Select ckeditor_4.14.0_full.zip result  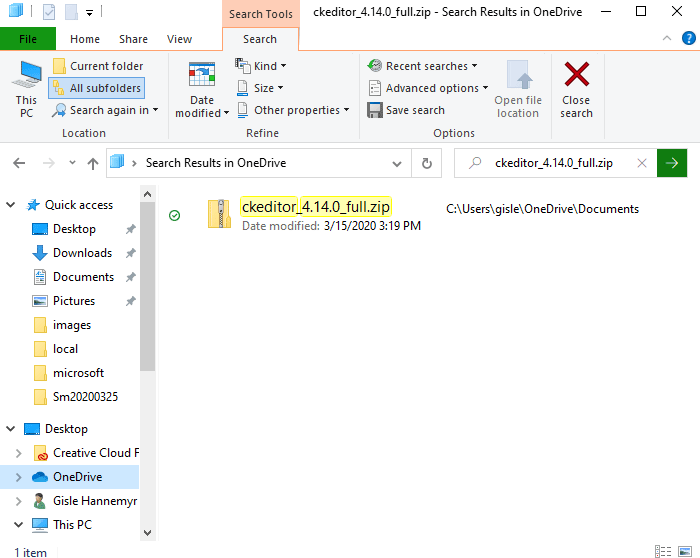(x=316, y=207)
